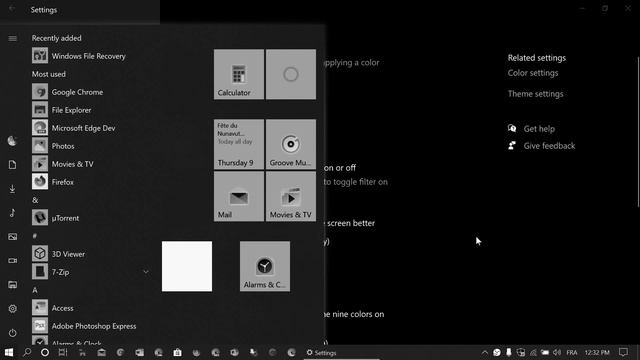Launch Microsoft Edge Dev
The width and height of the screenshot is (640, 360).
click(92, 128)
